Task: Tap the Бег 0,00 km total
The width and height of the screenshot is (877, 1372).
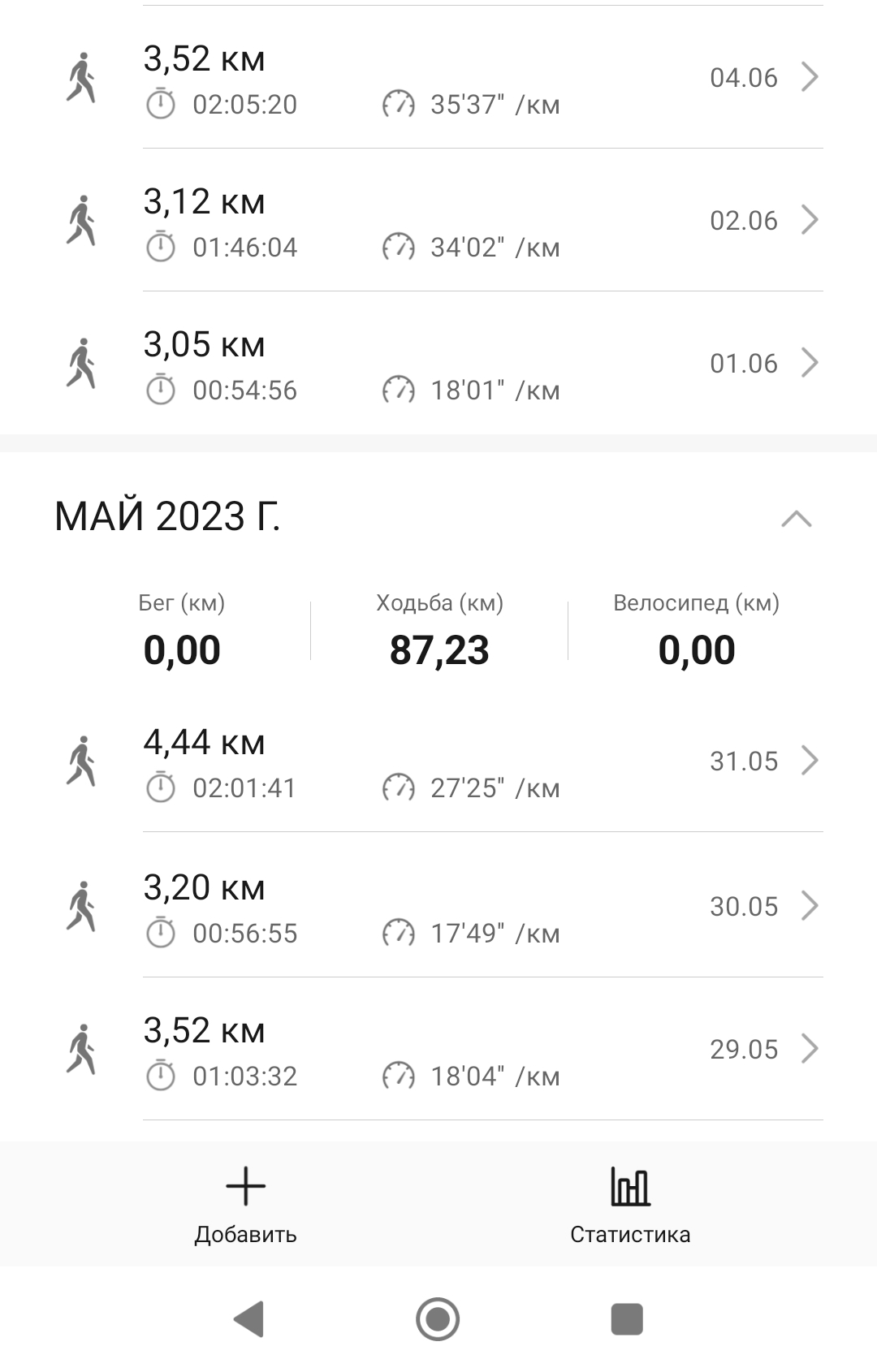Action: (x=182, y=649)
